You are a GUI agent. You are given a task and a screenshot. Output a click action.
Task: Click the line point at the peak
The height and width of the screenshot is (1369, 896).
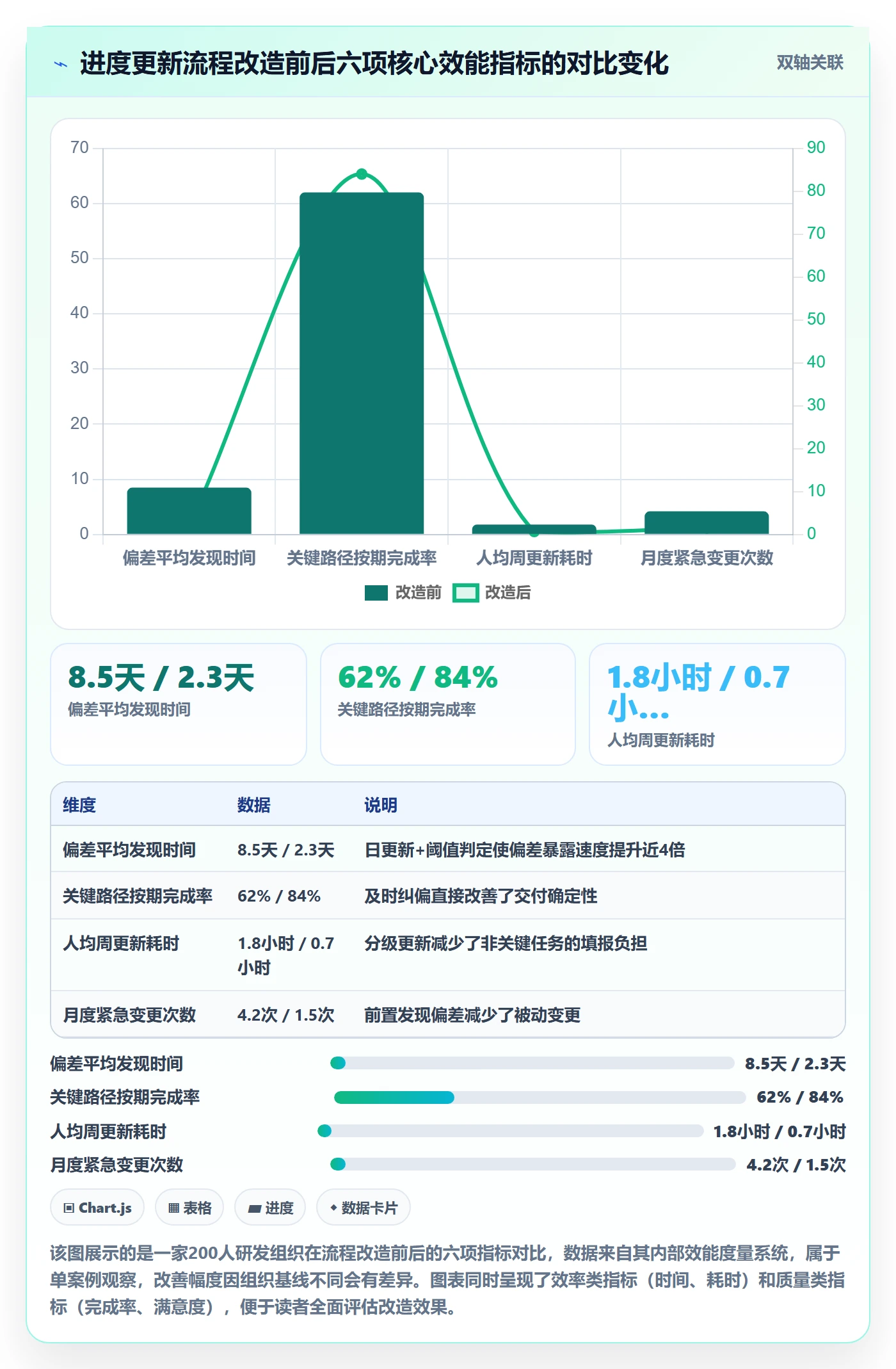(362, 174)
